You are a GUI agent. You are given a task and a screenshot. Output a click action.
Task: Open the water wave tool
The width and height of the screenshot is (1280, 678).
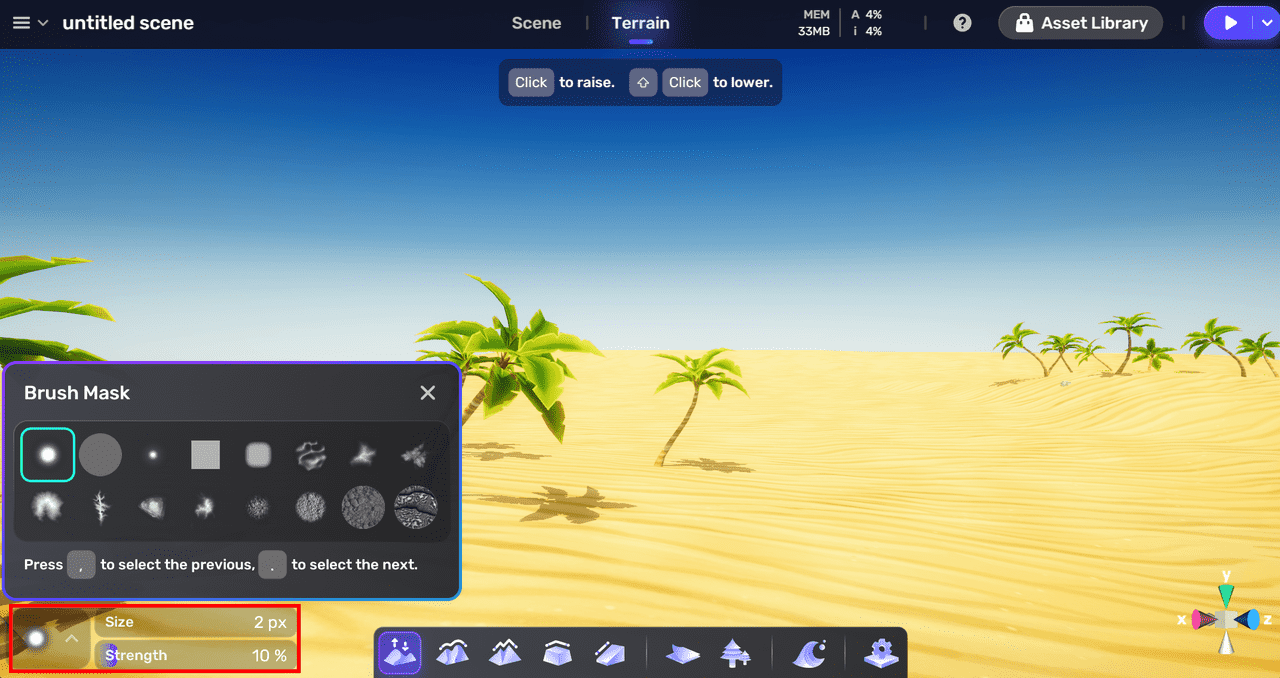coord(809,654)
